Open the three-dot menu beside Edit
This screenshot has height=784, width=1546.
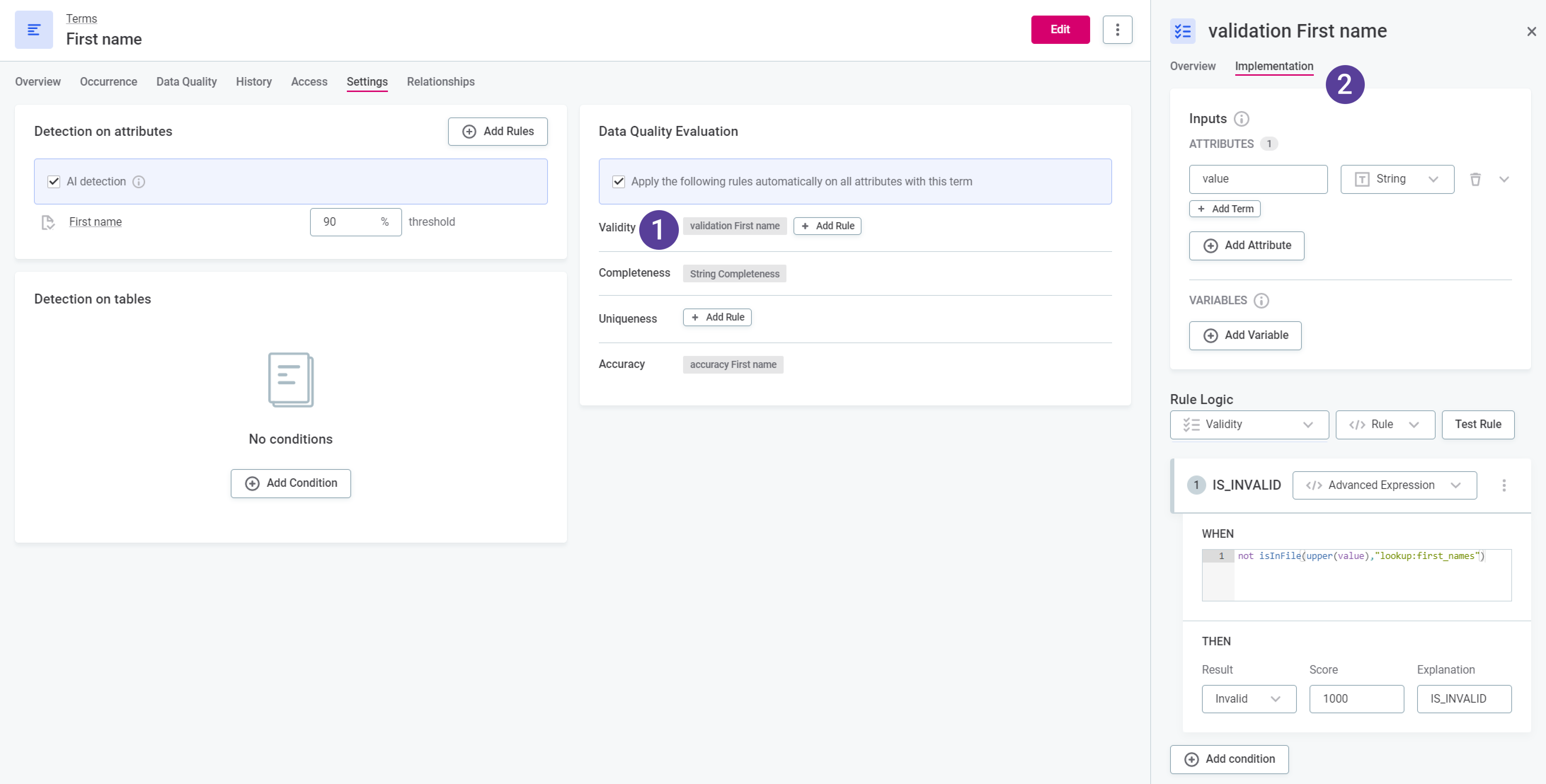[1117, 29]
